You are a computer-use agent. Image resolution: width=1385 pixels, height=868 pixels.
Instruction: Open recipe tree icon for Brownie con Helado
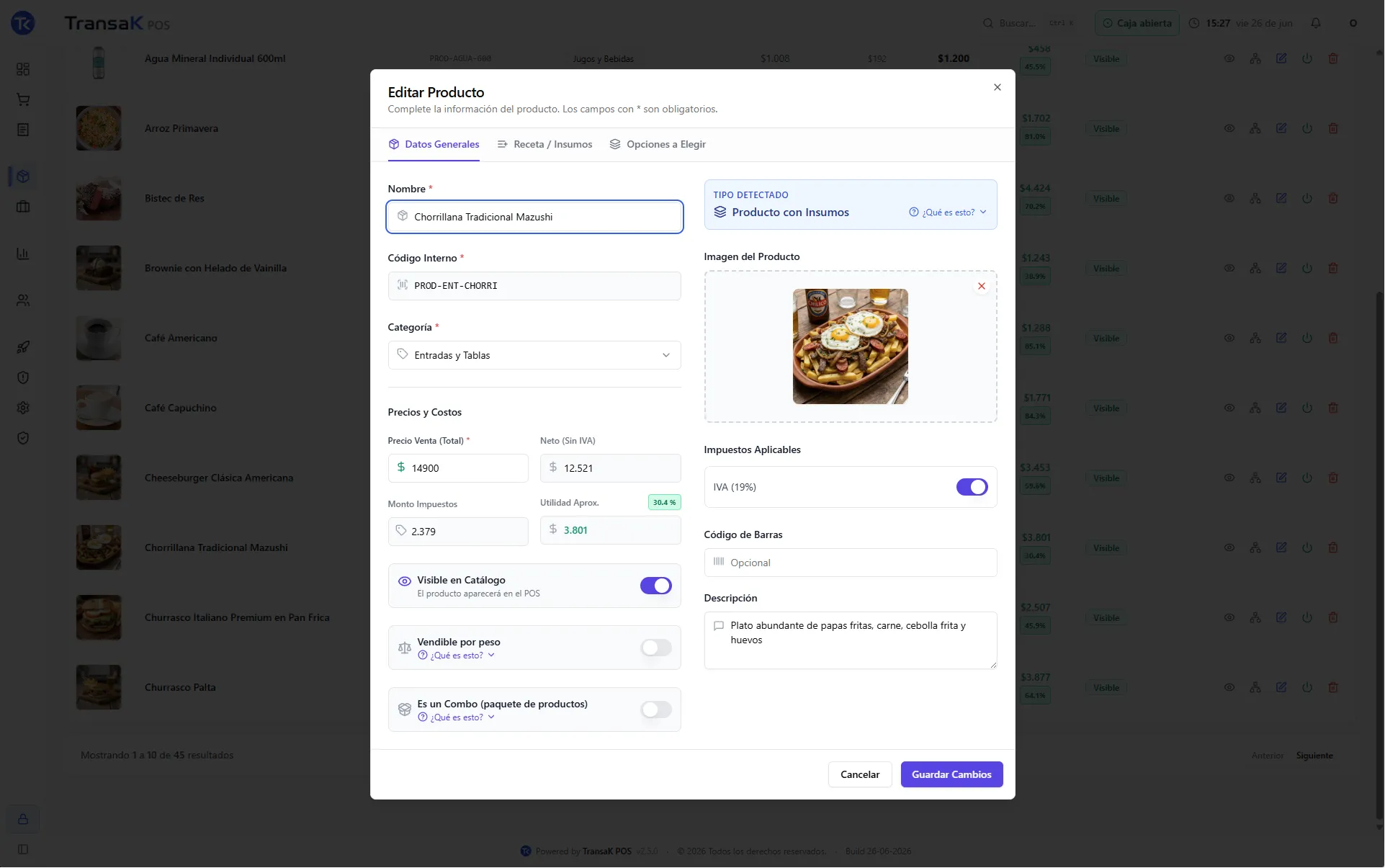coord(1255,268)
